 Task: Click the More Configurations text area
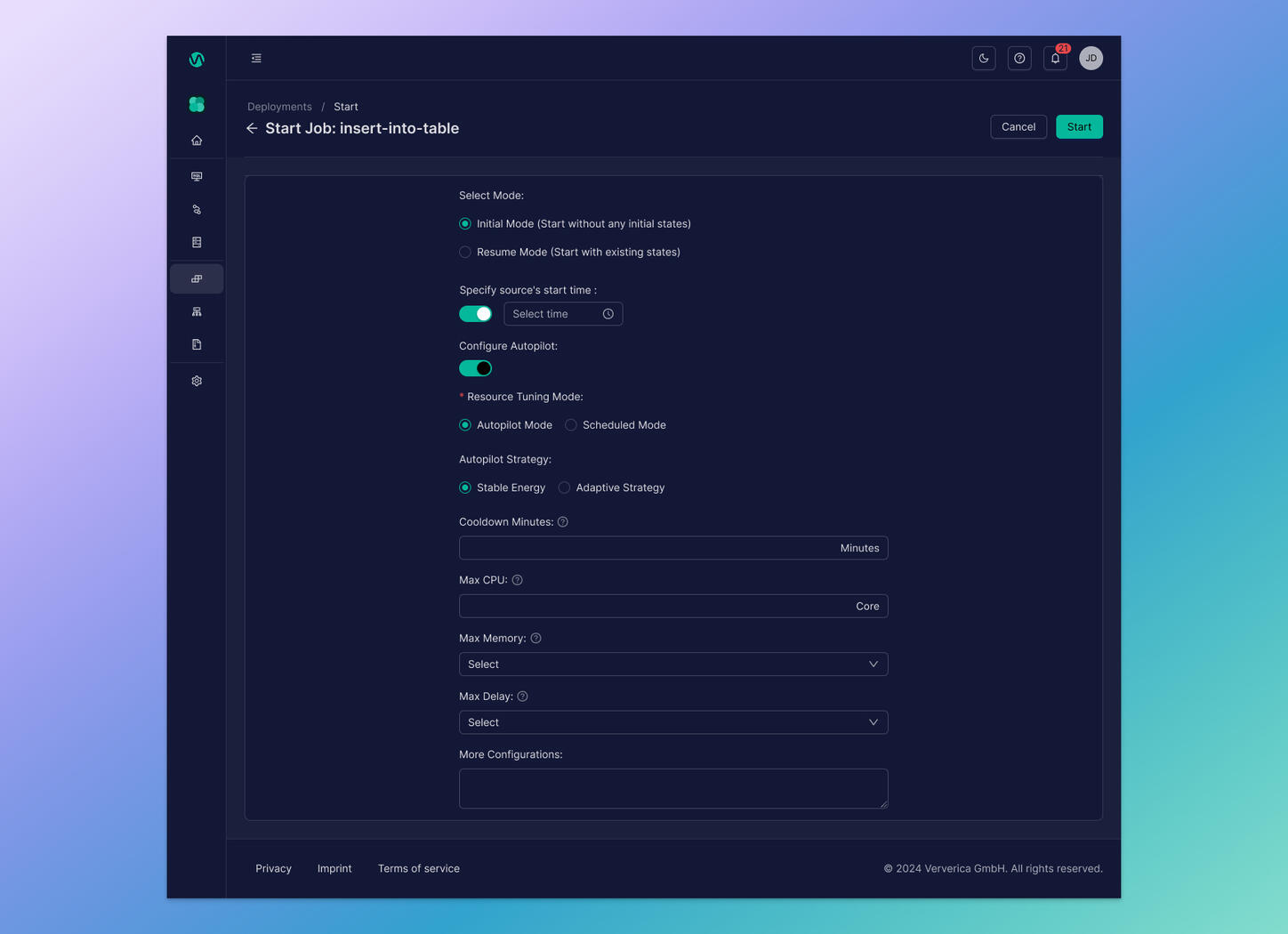point(673,788)
